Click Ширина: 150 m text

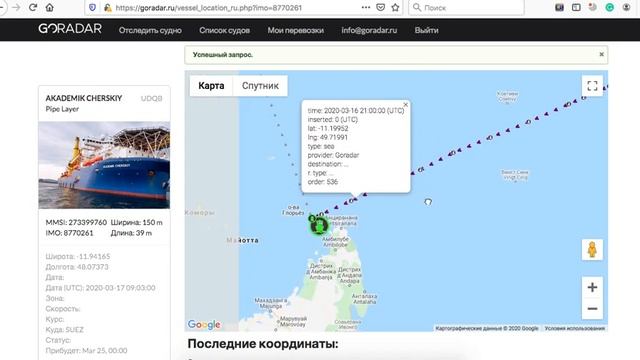click(136, 222)
